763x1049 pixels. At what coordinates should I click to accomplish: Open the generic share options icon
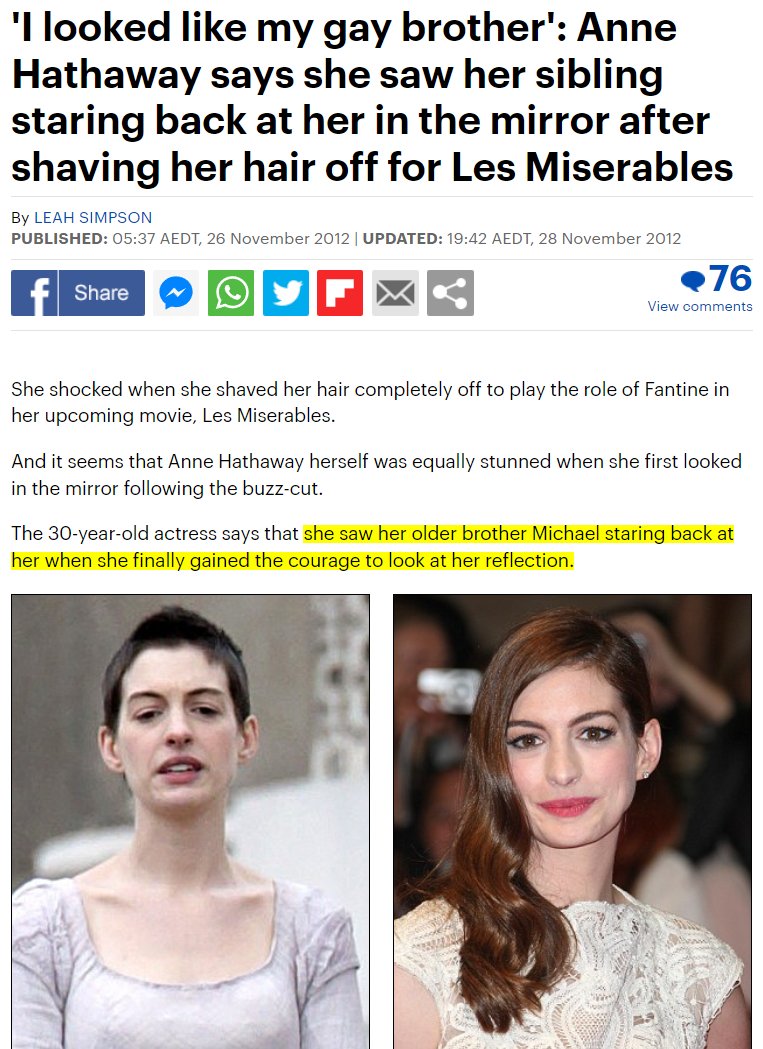point(450,293)
